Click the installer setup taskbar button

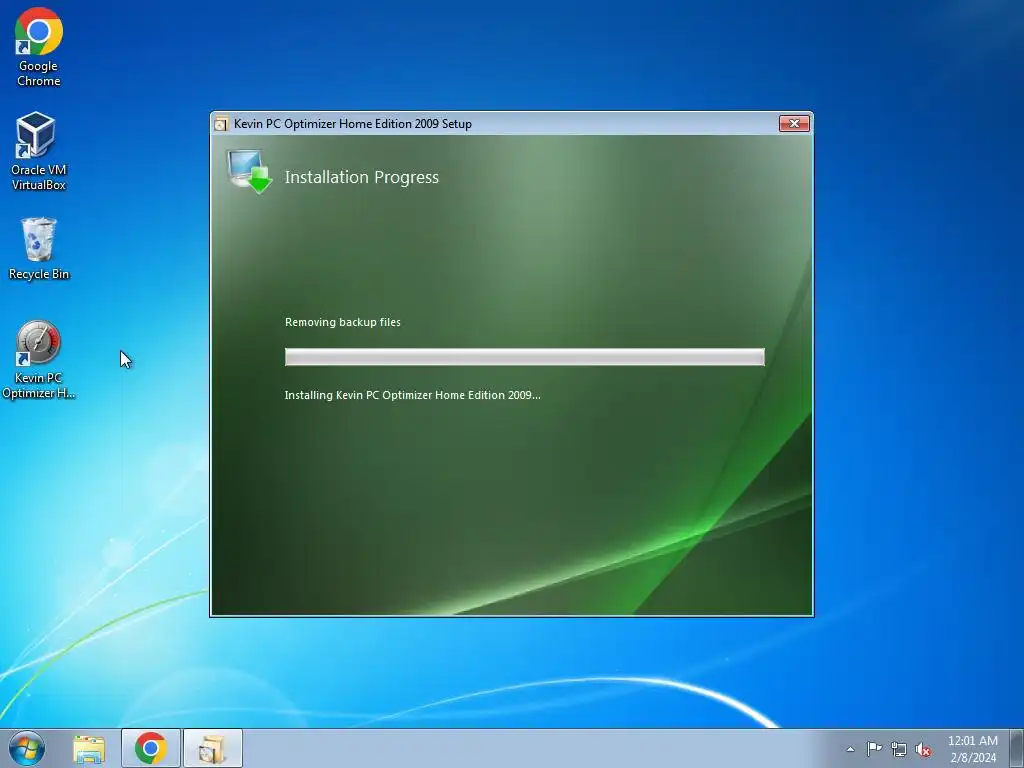(x=212, y=748)
